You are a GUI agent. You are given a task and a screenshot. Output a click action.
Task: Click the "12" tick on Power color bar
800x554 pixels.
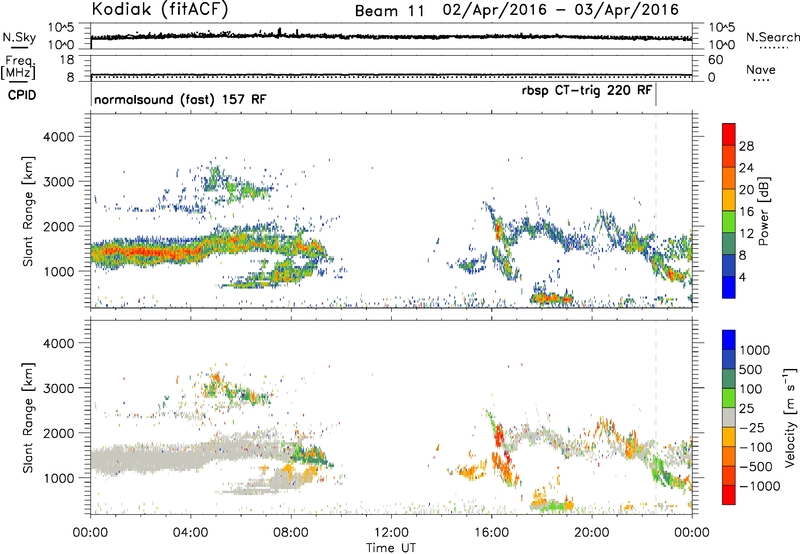click(746, 233)
